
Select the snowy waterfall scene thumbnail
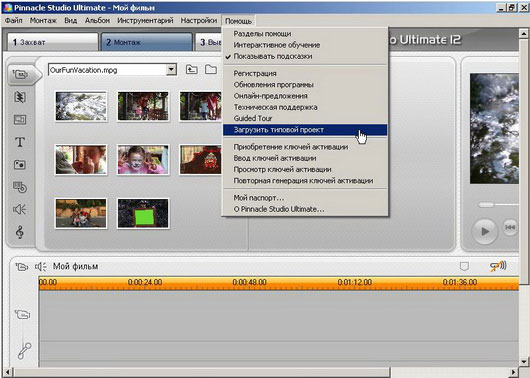click(81, 106)
